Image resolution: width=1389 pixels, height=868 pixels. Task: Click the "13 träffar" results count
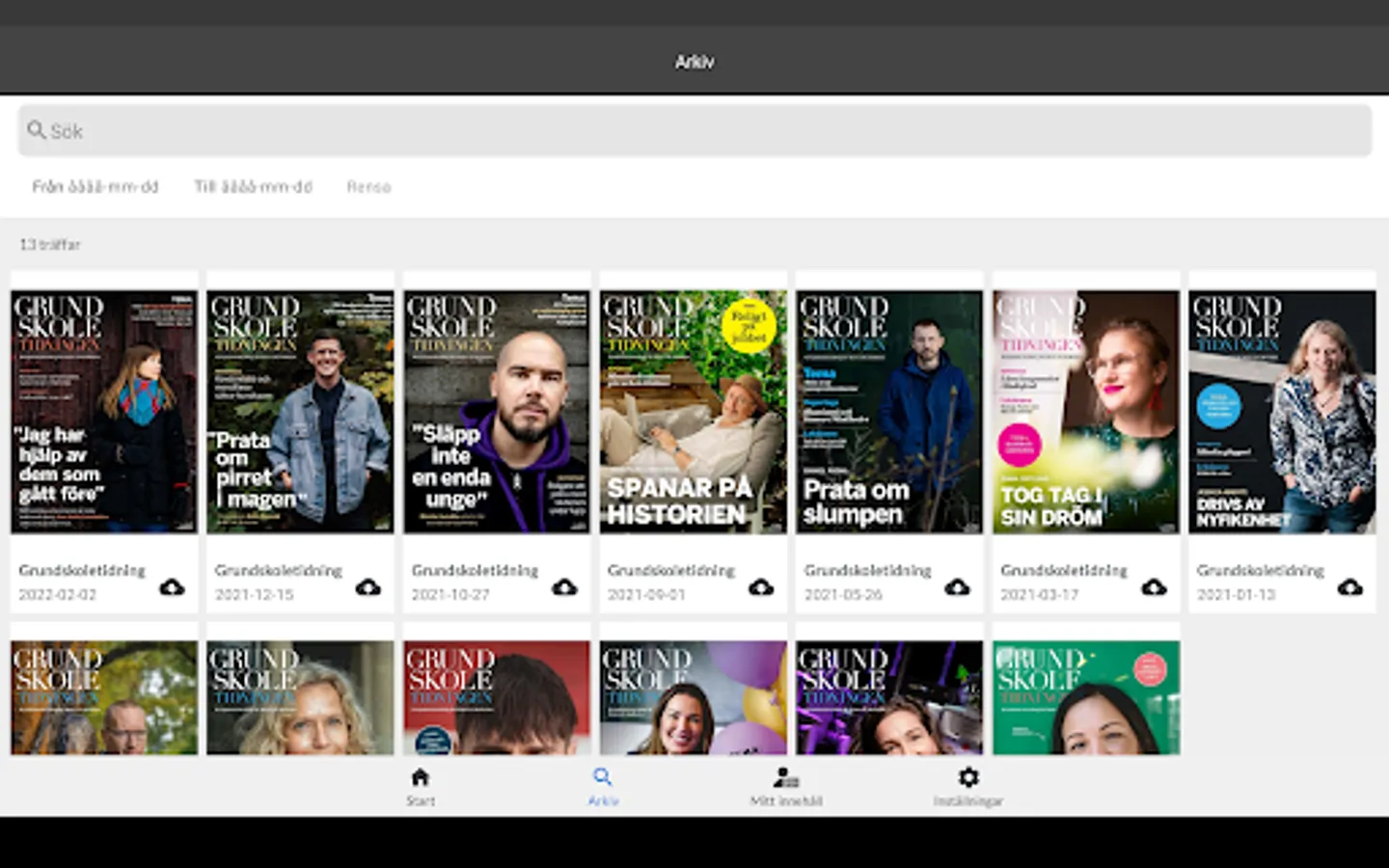click(x=50, y=245)
